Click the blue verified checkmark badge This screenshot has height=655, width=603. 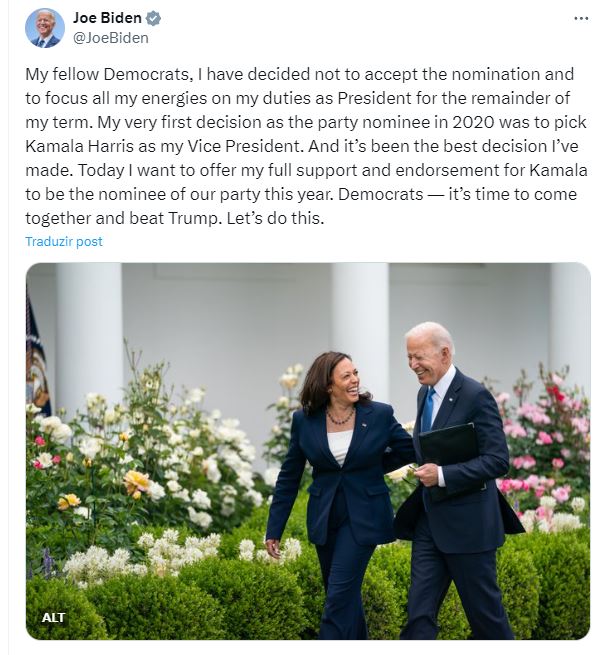pyautogui.click(x=153, y=19)
